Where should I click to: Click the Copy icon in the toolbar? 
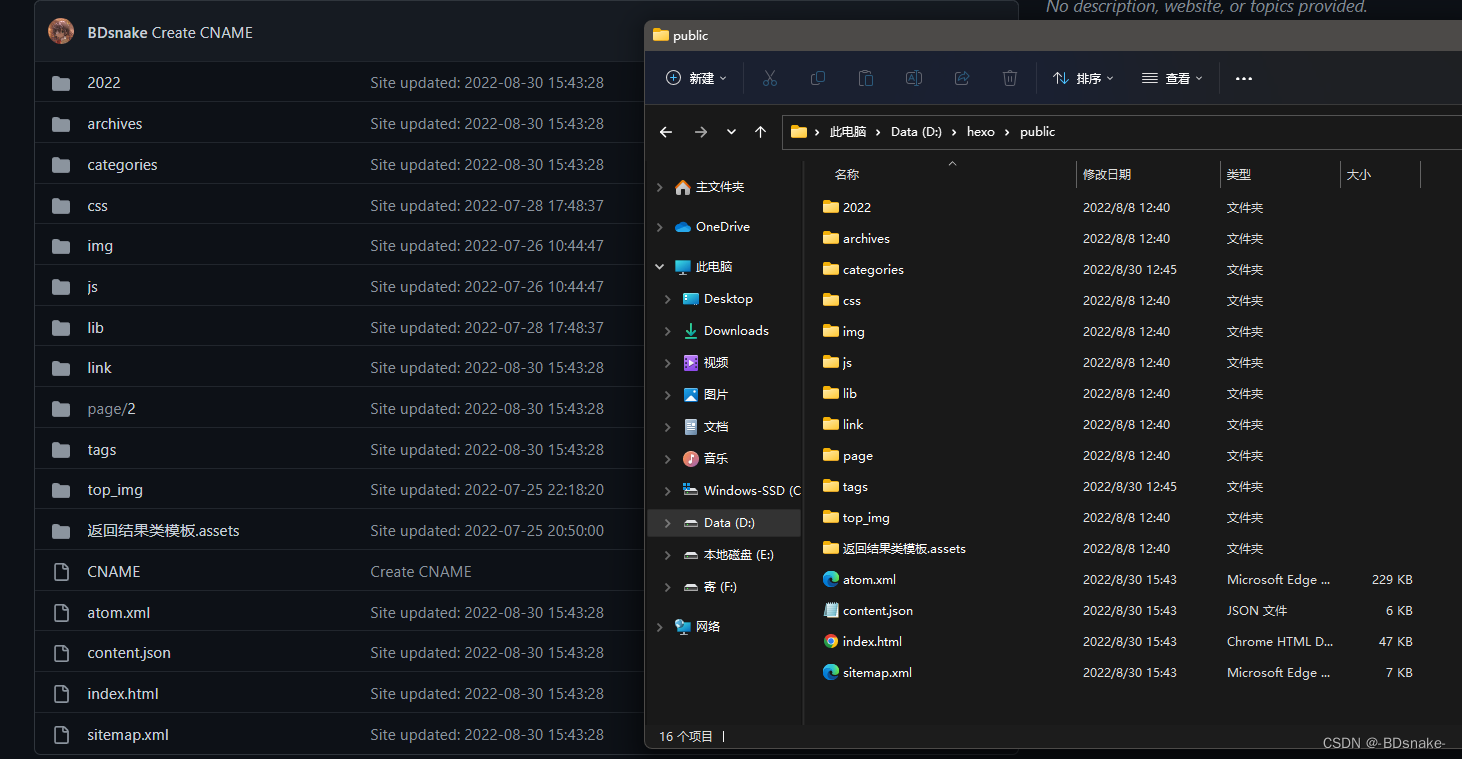(x=817, y=78)
